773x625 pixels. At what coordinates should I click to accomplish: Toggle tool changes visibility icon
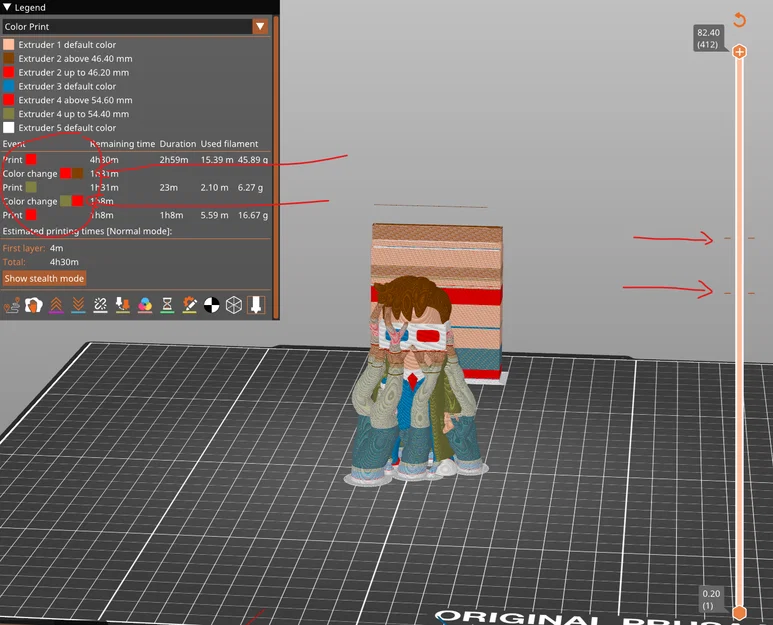[x=123, y=305]
